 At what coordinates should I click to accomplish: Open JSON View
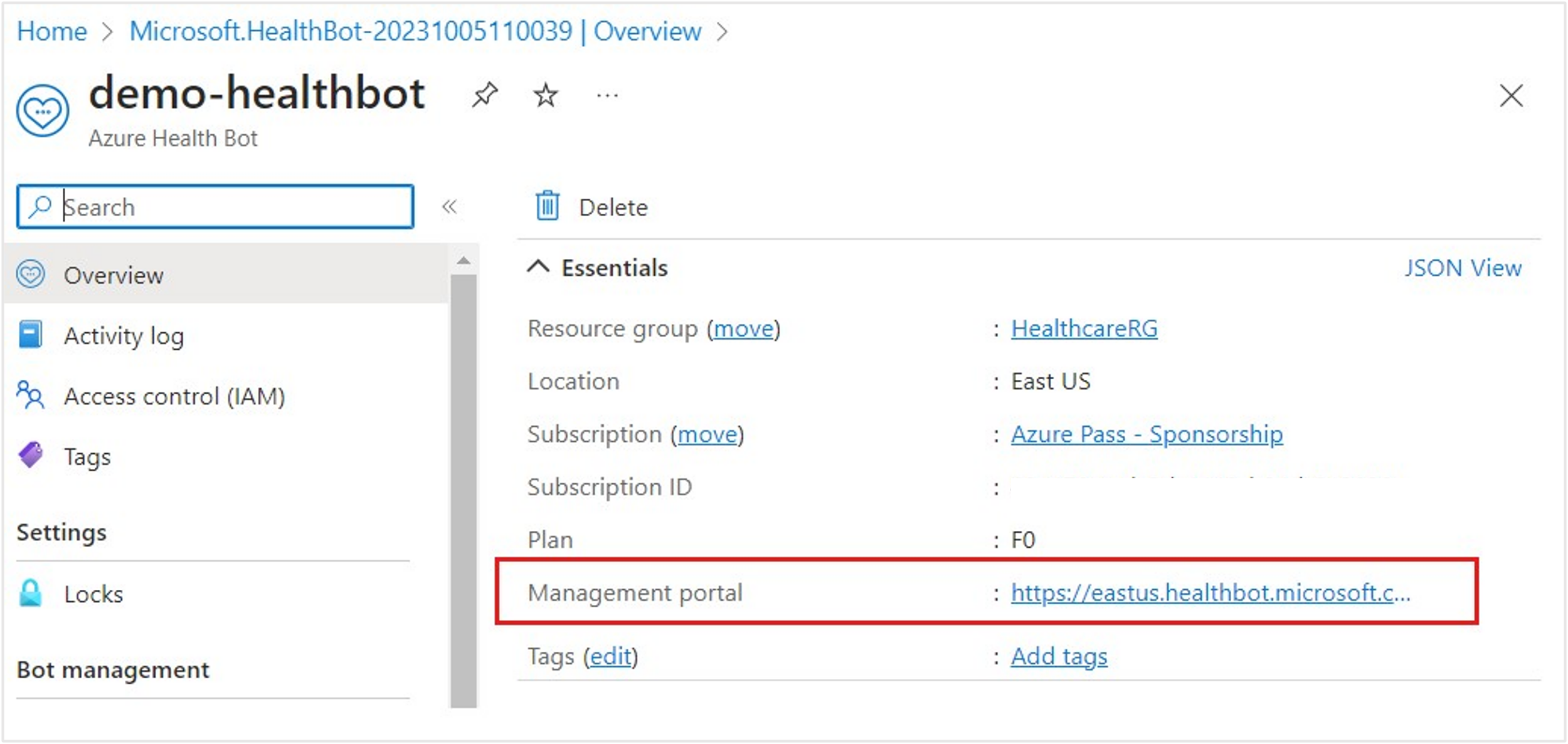1462,268
